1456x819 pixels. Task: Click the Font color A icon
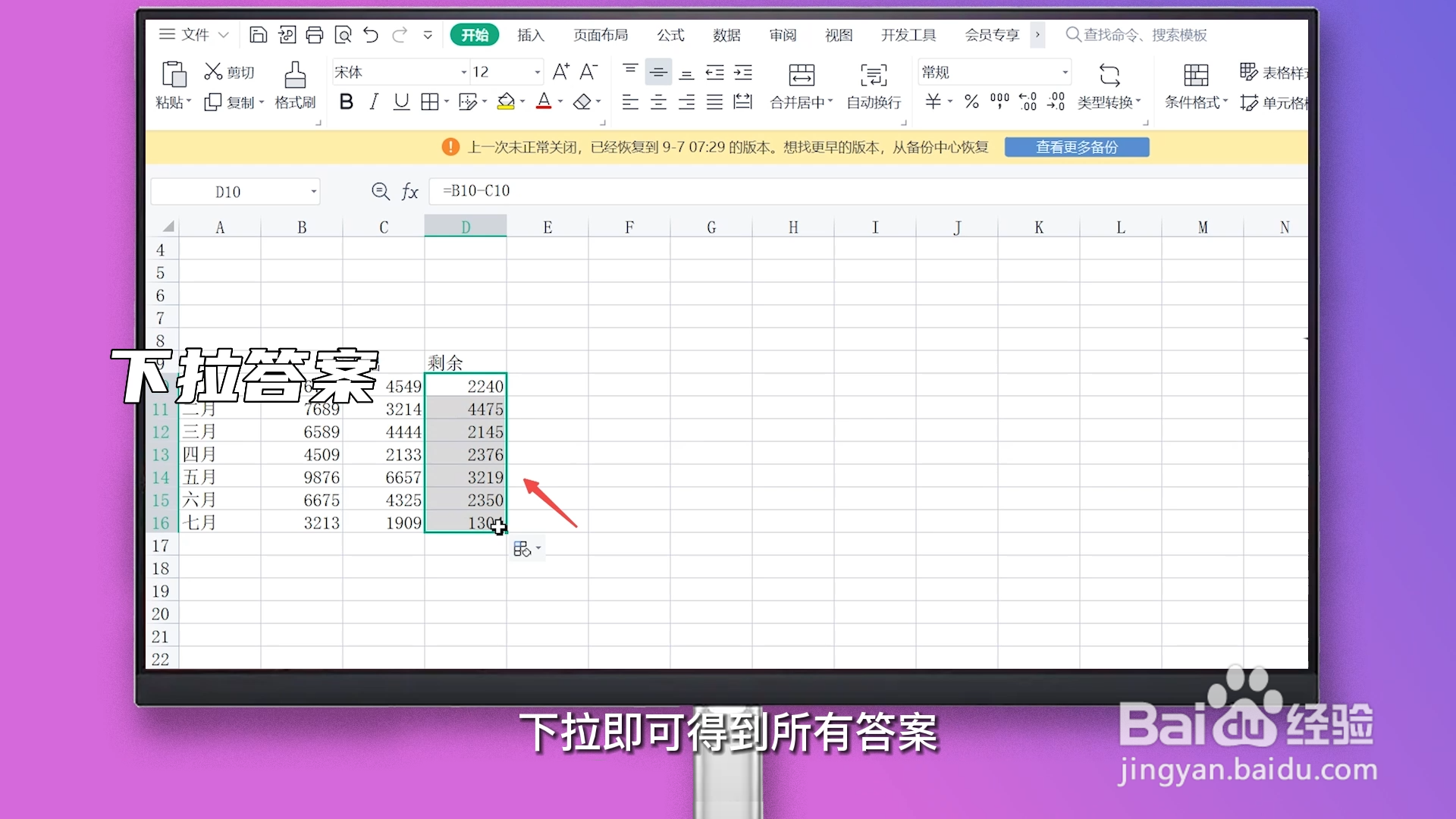544,102
